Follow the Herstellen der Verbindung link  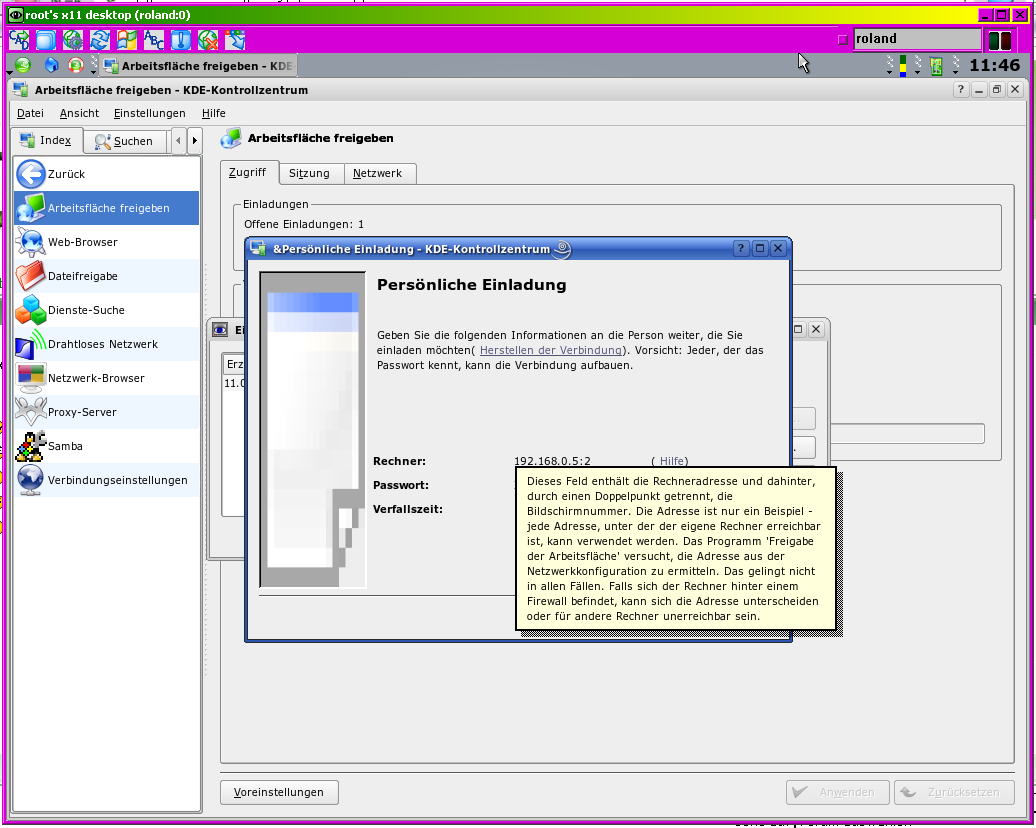[x=550, y=350]
